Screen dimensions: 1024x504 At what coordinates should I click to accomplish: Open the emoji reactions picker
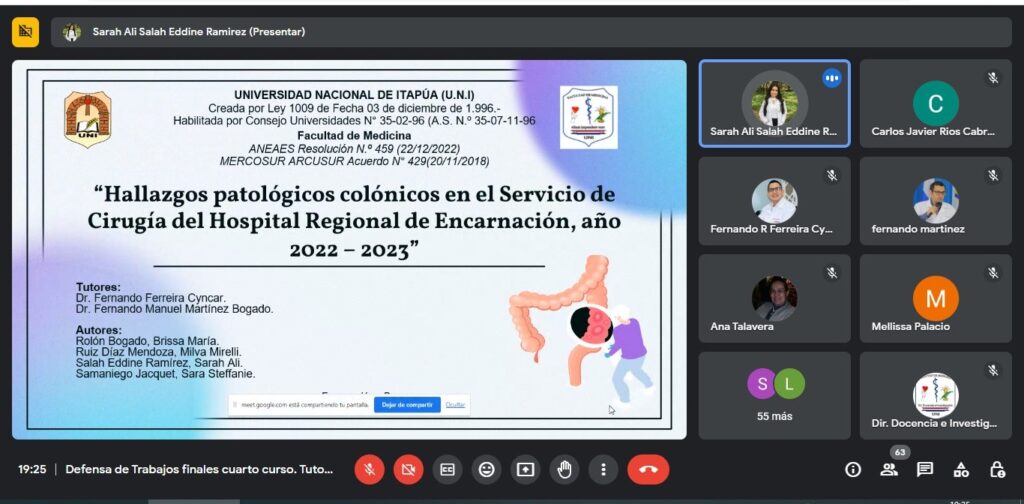[x=486, y=469]
